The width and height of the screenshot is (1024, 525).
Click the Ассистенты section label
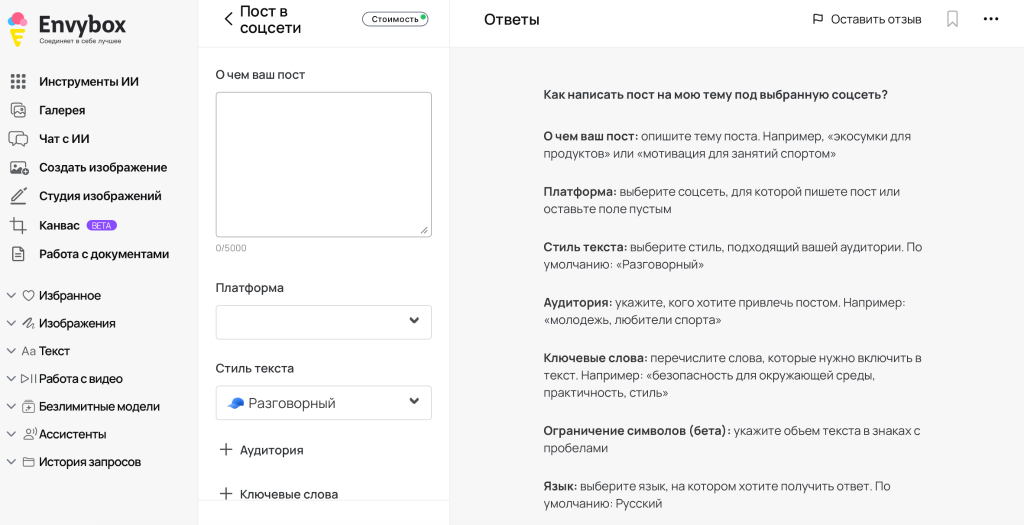72,434
